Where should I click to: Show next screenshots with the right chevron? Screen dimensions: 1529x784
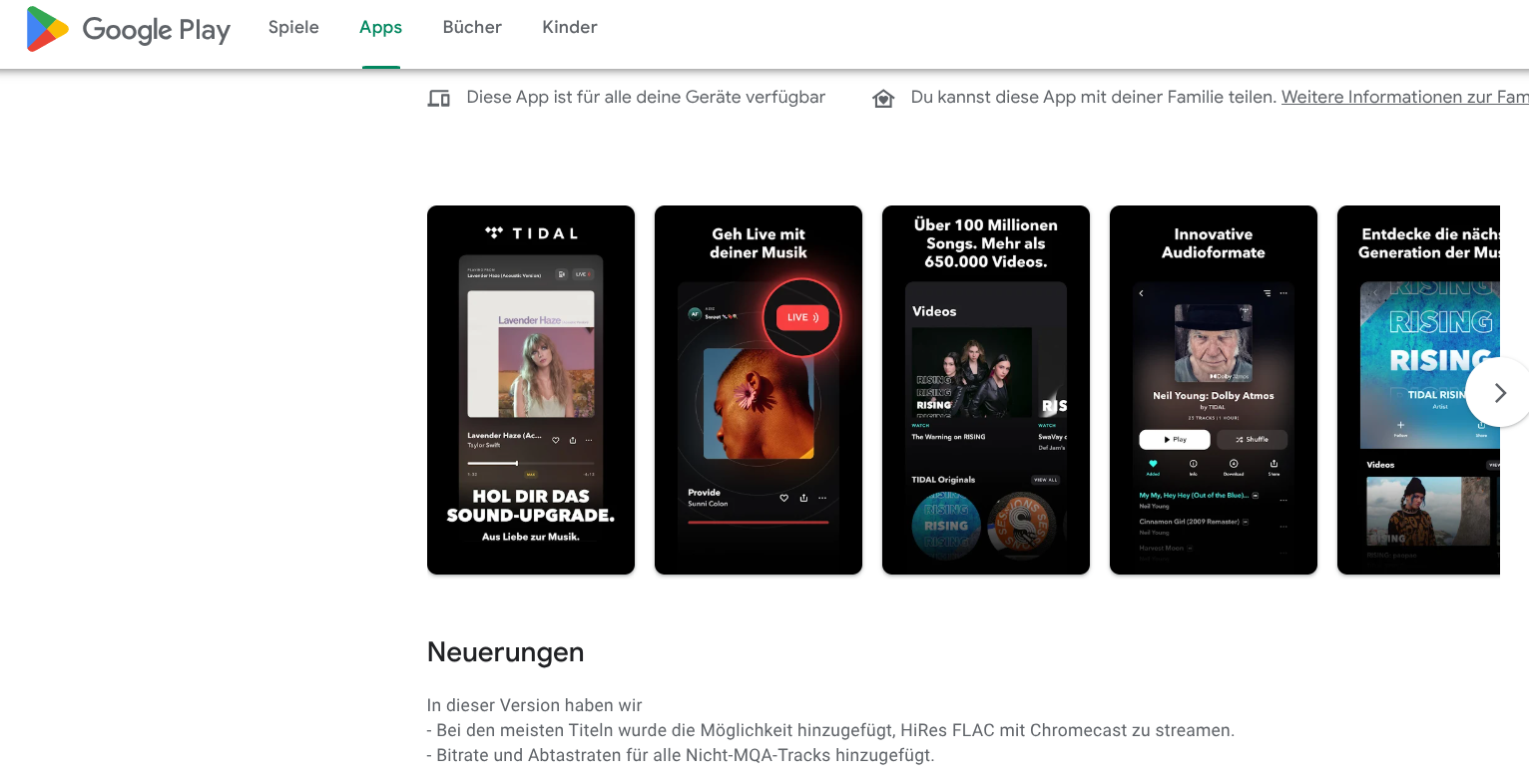(x=1499, y=393)
